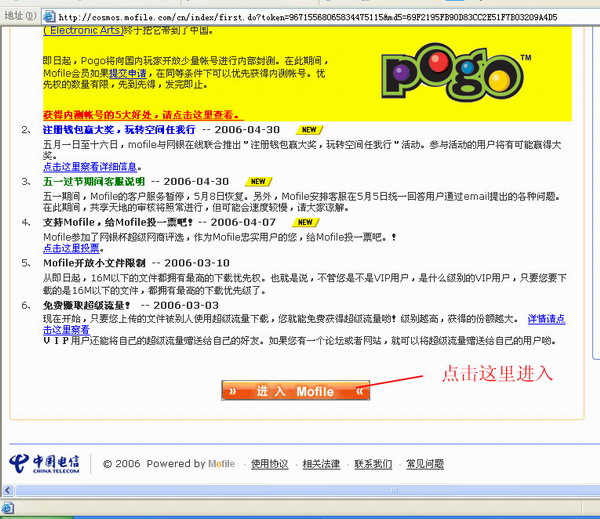Image resolution: width=600 pixels, height=519 pixels.
Task: Click the orange 进入 Mofile button
Action: [x=295, y=391]
